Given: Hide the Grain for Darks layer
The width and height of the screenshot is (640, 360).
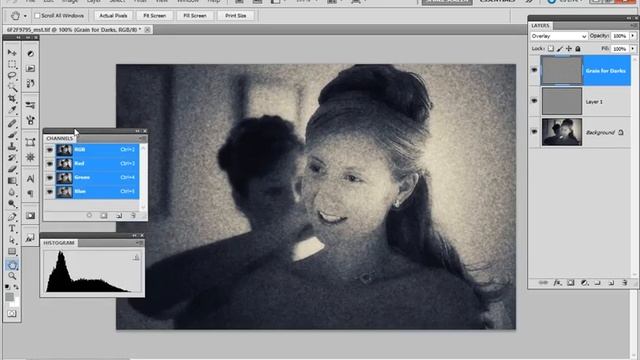Looking at the screenshot, I should tap(534, 70).
